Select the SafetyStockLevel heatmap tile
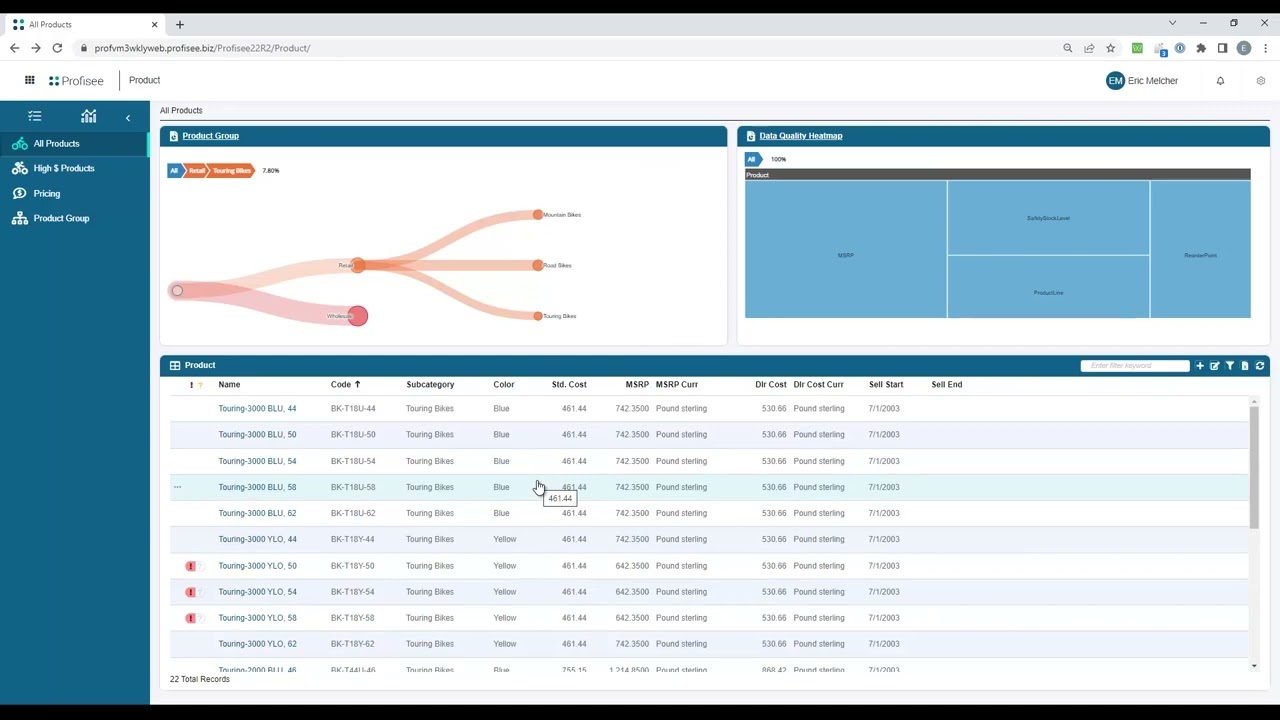This screenshot has height=720, width=1280. [x=1048, y=218]
